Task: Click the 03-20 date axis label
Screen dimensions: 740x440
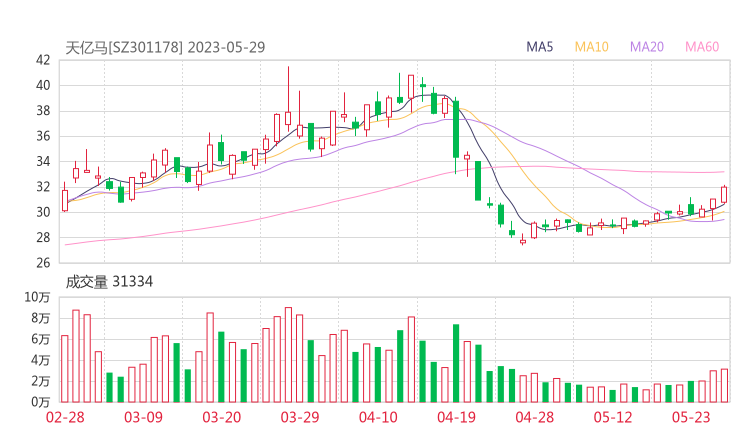Action: [x=222, y=417]
